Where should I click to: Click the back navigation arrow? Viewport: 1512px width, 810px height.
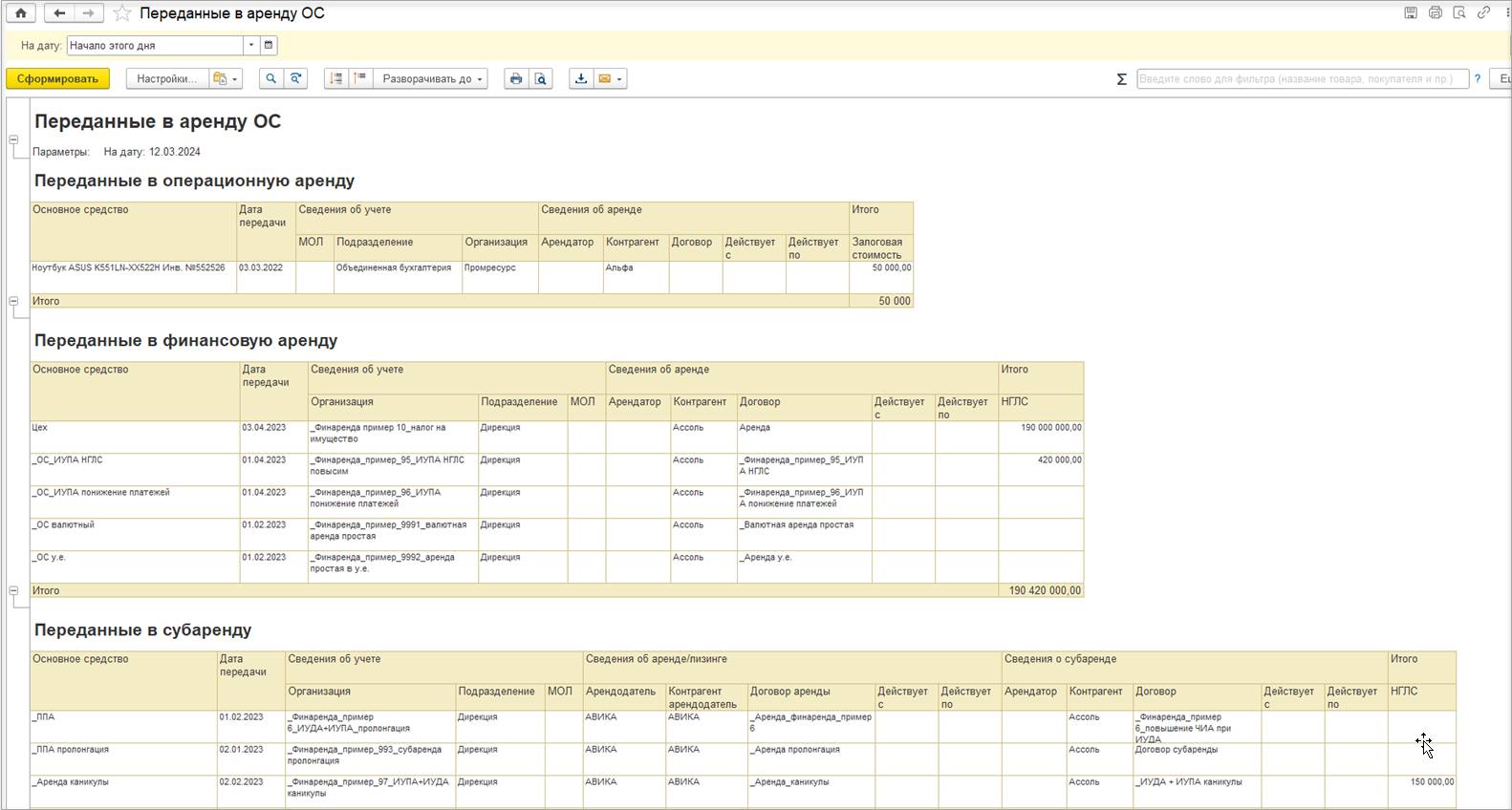[x=59, y=13]
